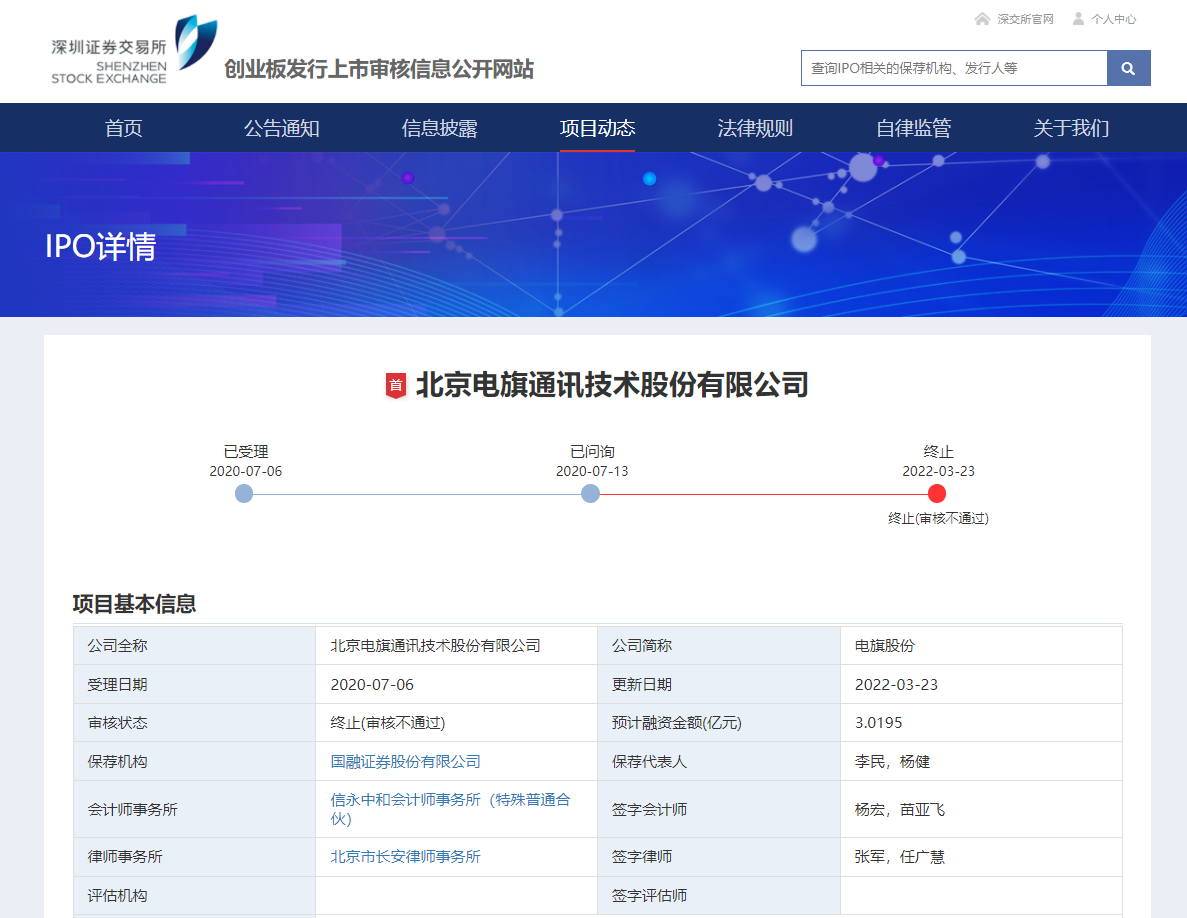
Task: Focus the IPO search input field
Action: [954, 68]
